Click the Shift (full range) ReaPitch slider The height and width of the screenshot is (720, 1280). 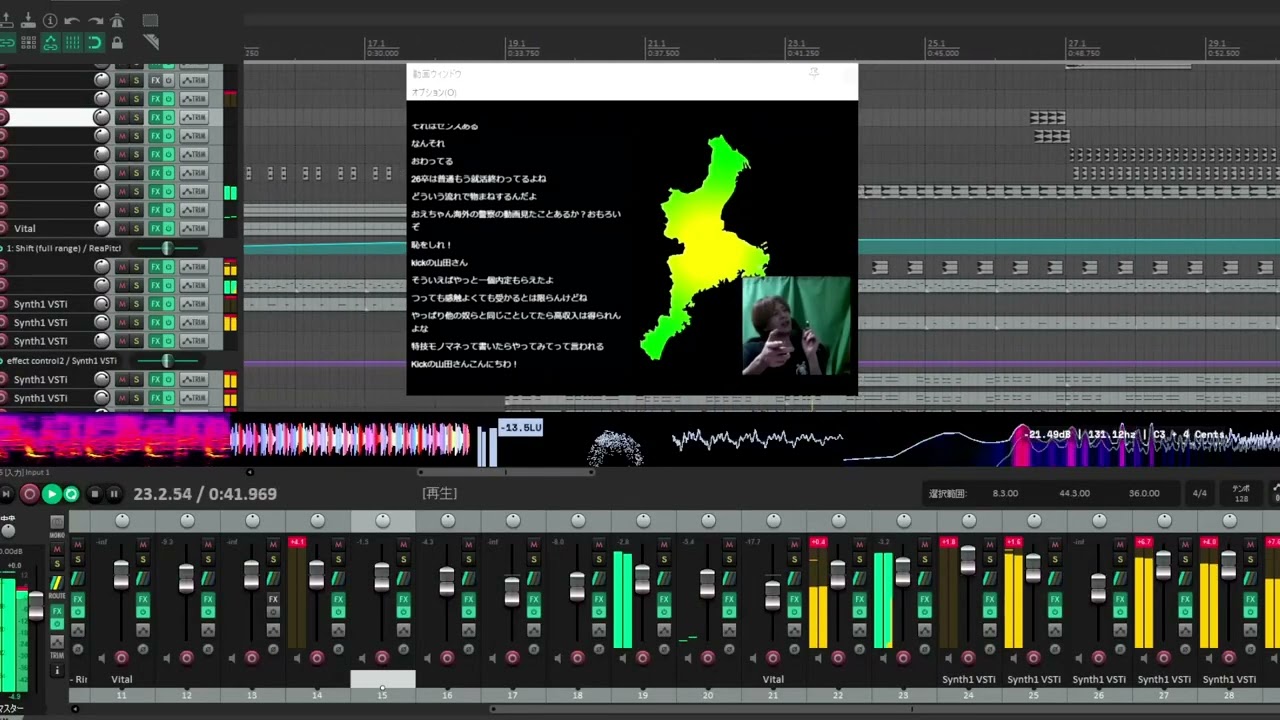167,248
